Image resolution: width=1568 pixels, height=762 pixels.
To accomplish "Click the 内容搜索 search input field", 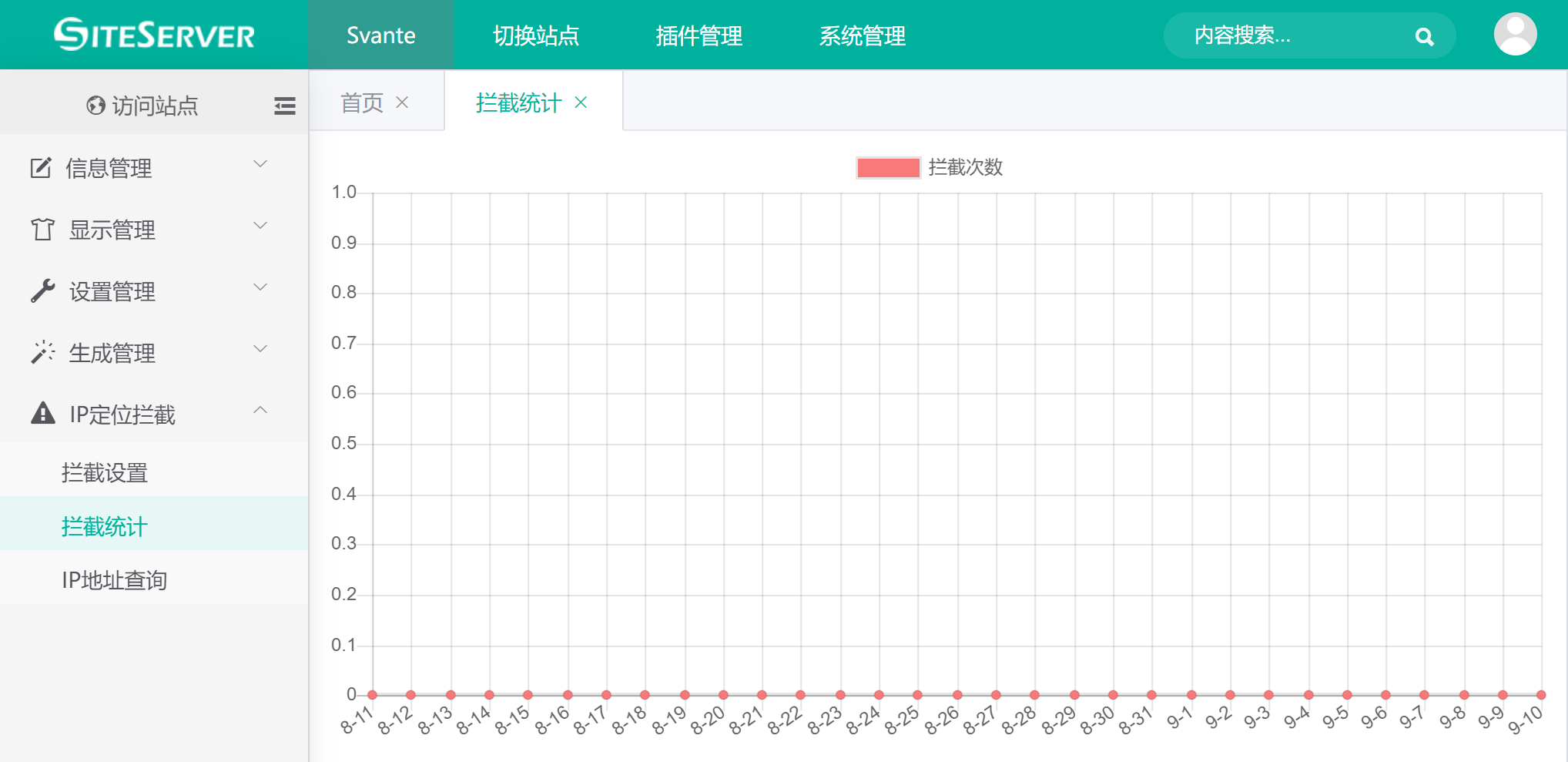I will coord(1294,35).
